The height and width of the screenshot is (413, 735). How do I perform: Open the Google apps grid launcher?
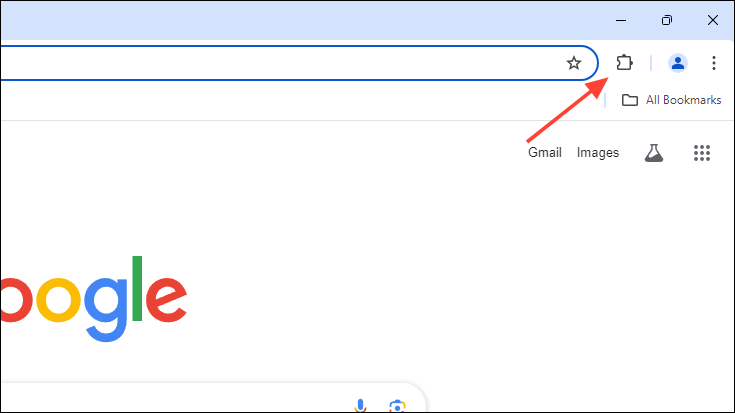pos(702,153)
